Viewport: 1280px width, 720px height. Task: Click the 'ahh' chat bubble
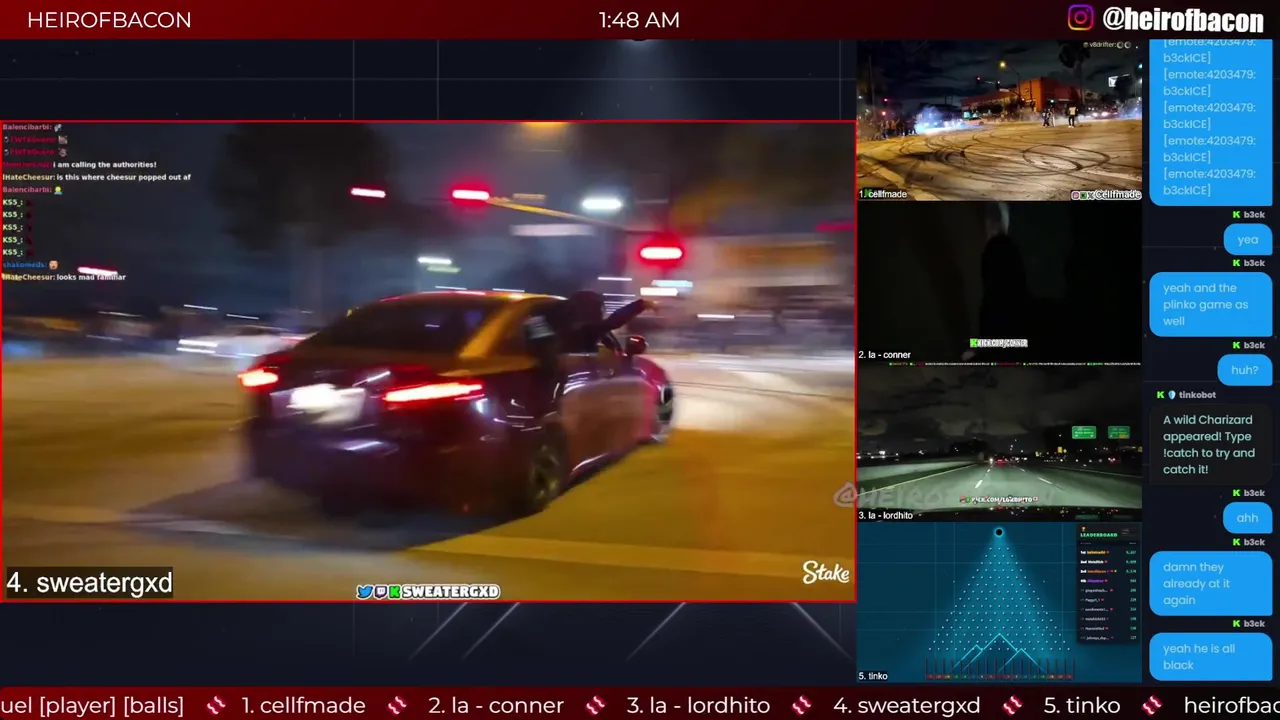pyautogui.click(x=1247, y=517)
